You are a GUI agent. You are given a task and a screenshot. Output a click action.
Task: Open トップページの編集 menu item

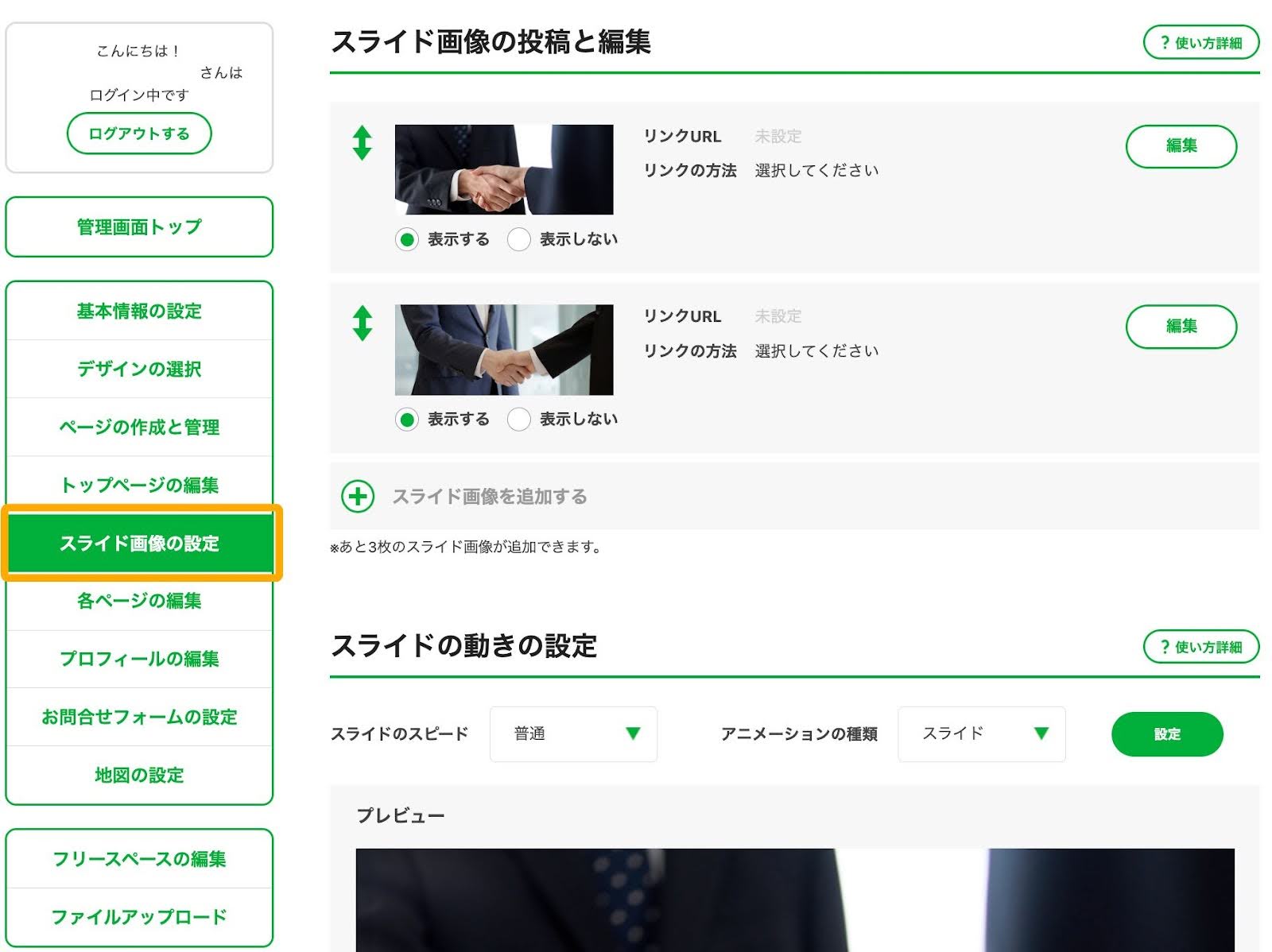point(139,485)
